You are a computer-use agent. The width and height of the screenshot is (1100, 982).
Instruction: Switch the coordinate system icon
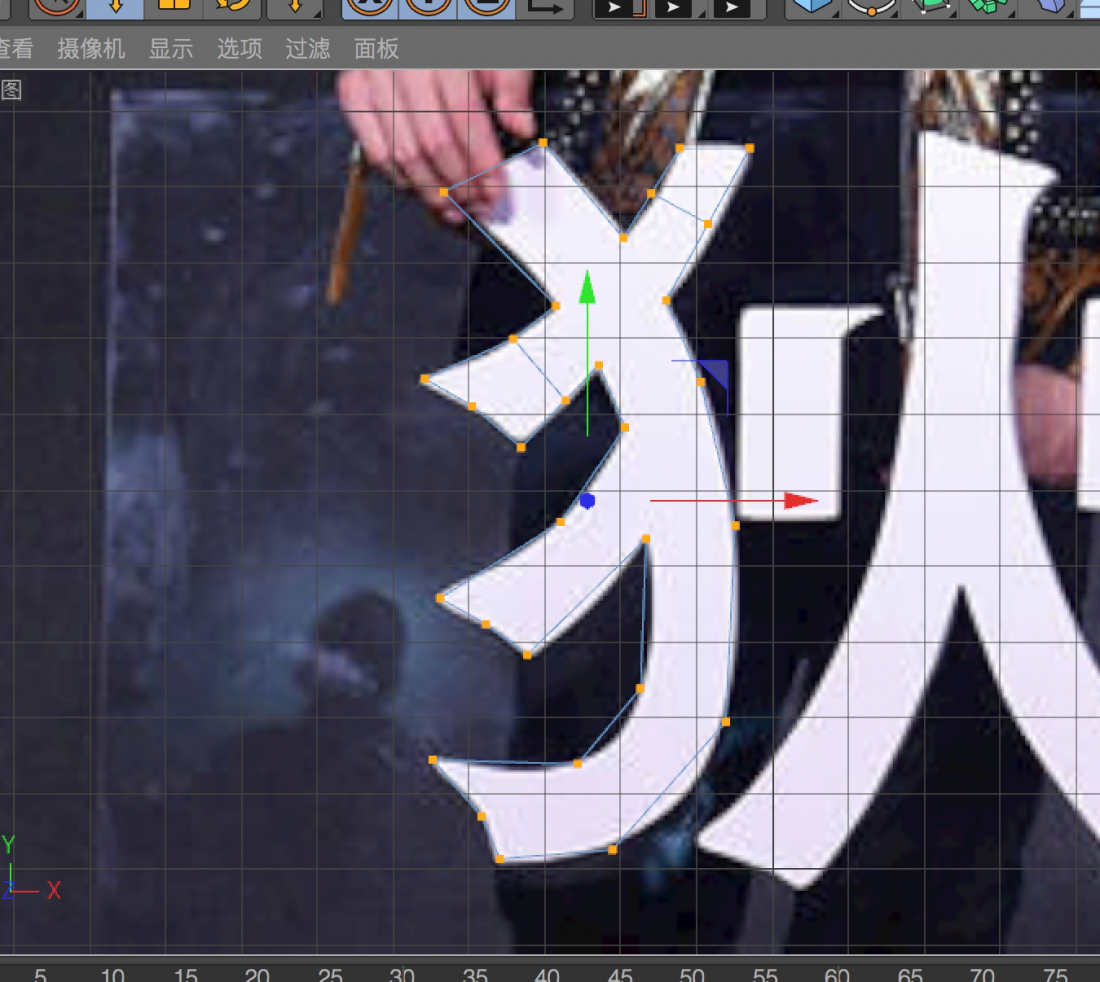(x=546, y=8)
